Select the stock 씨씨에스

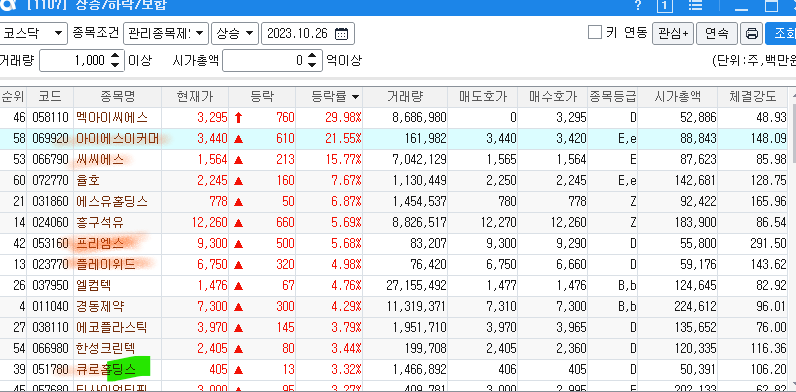click(100, 159)
